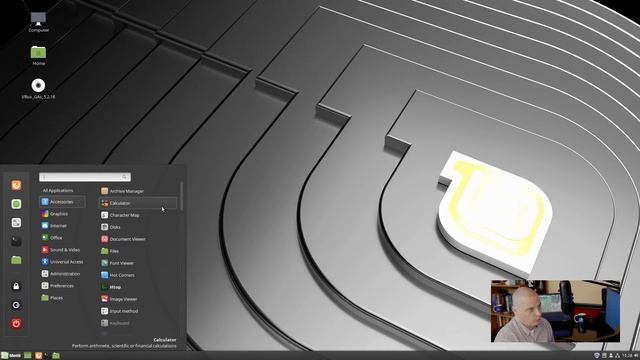Launch Document Viewer

coord(138,239)
